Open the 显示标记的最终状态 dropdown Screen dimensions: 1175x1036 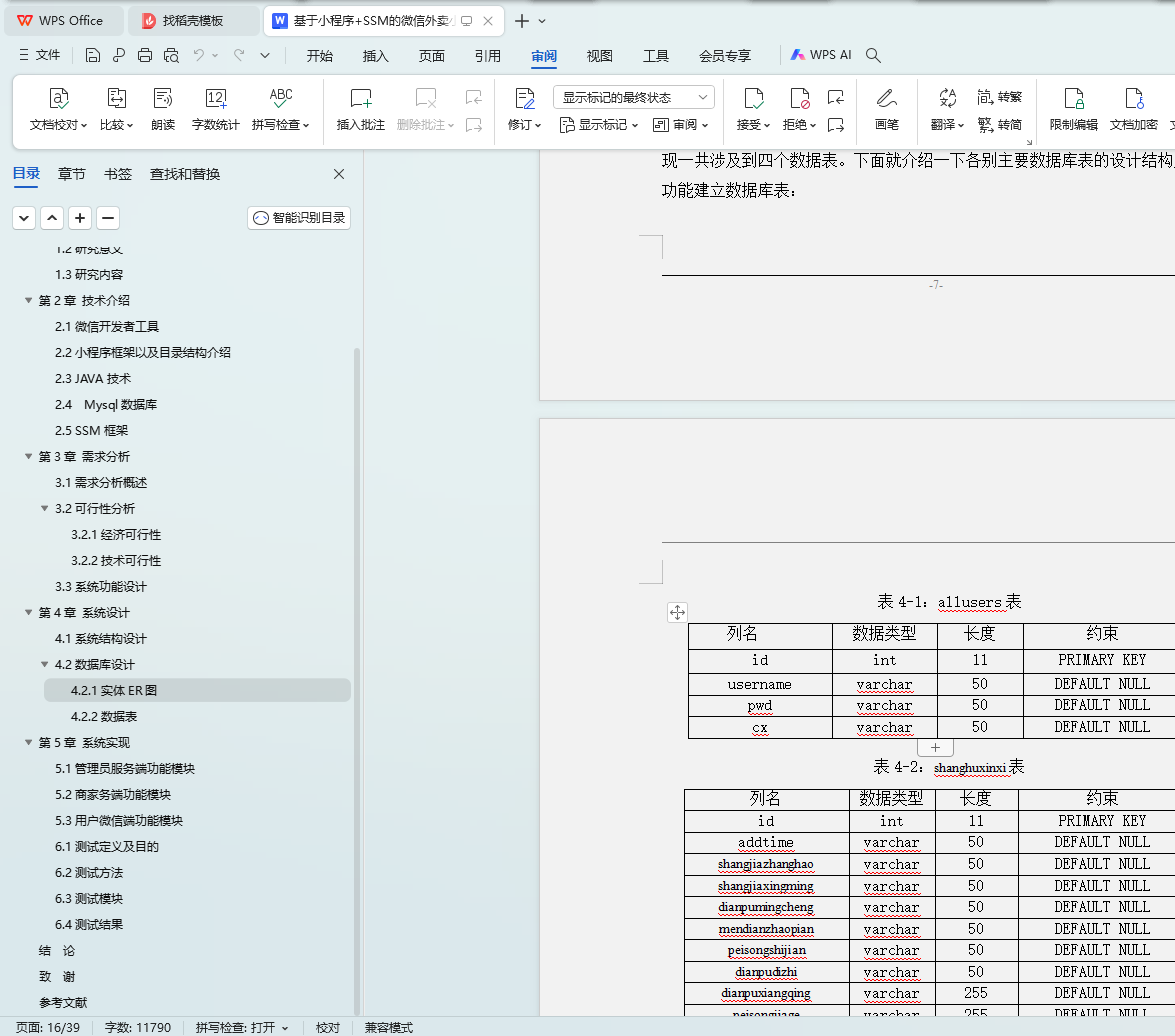(x=634, y=97)
